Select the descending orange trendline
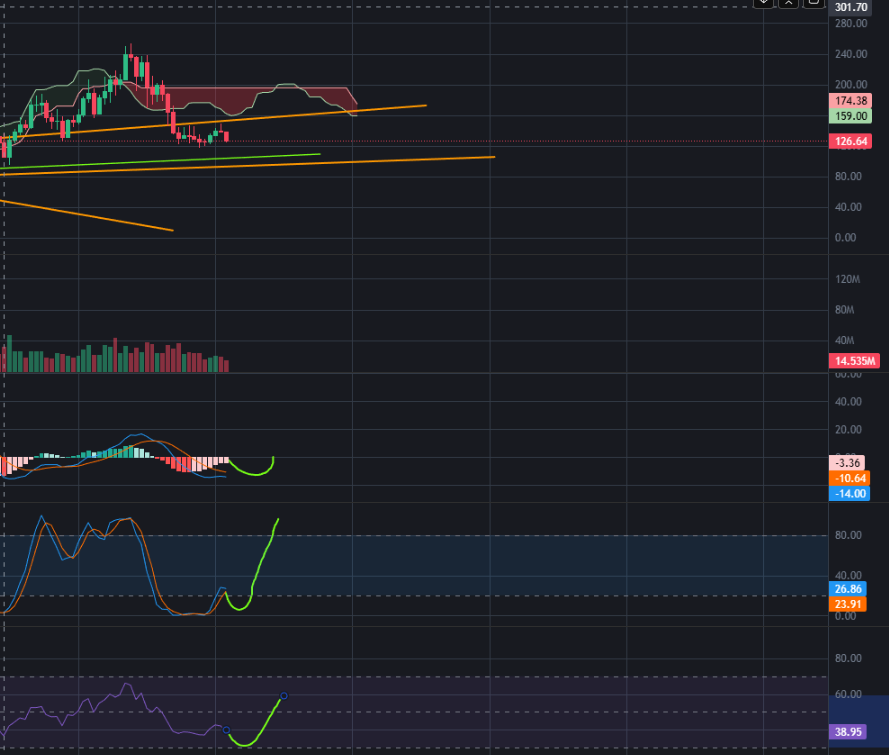889x755 pixels. [x=90, y=215]
